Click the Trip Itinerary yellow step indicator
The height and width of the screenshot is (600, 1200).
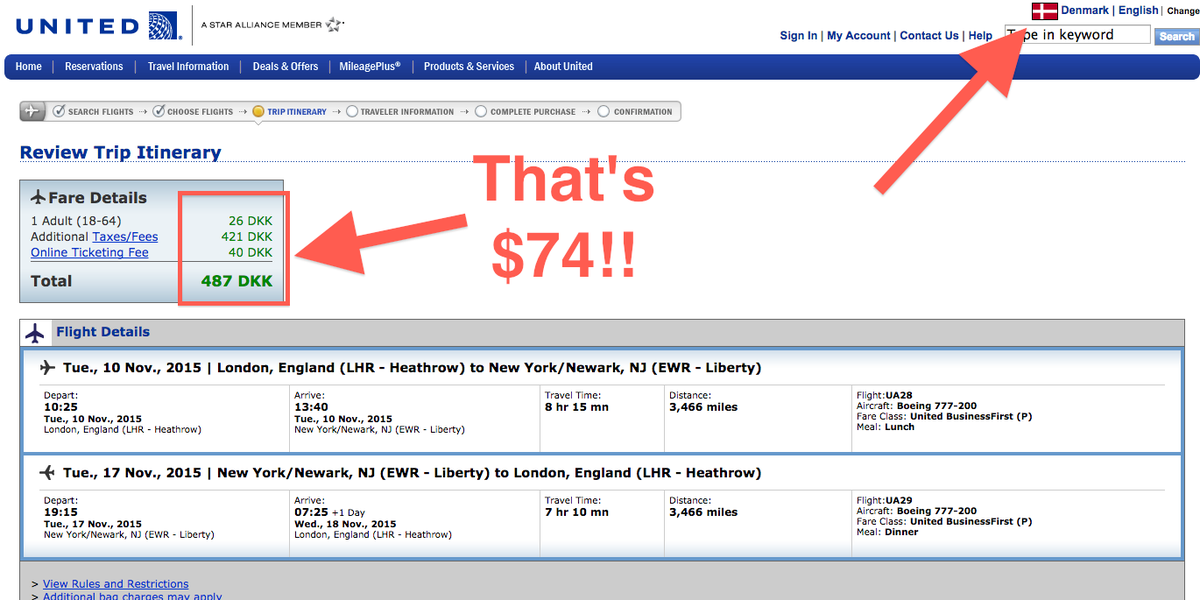click(x=258, y=112)
